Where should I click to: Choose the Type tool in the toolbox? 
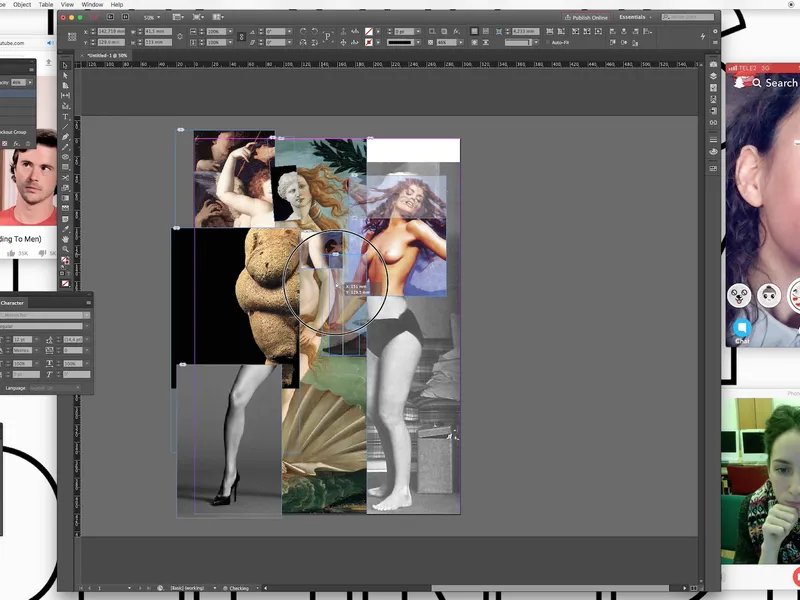pos(65,117)
